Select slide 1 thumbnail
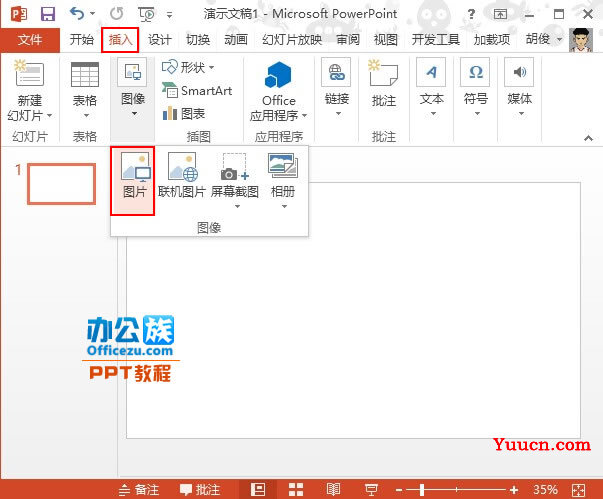 62,184
